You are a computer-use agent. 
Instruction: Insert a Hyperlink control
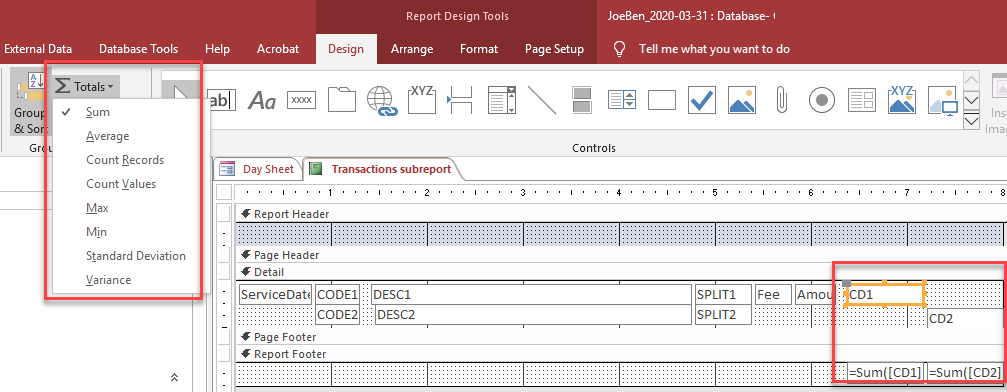pyautogui.click(x=382, y=101)
